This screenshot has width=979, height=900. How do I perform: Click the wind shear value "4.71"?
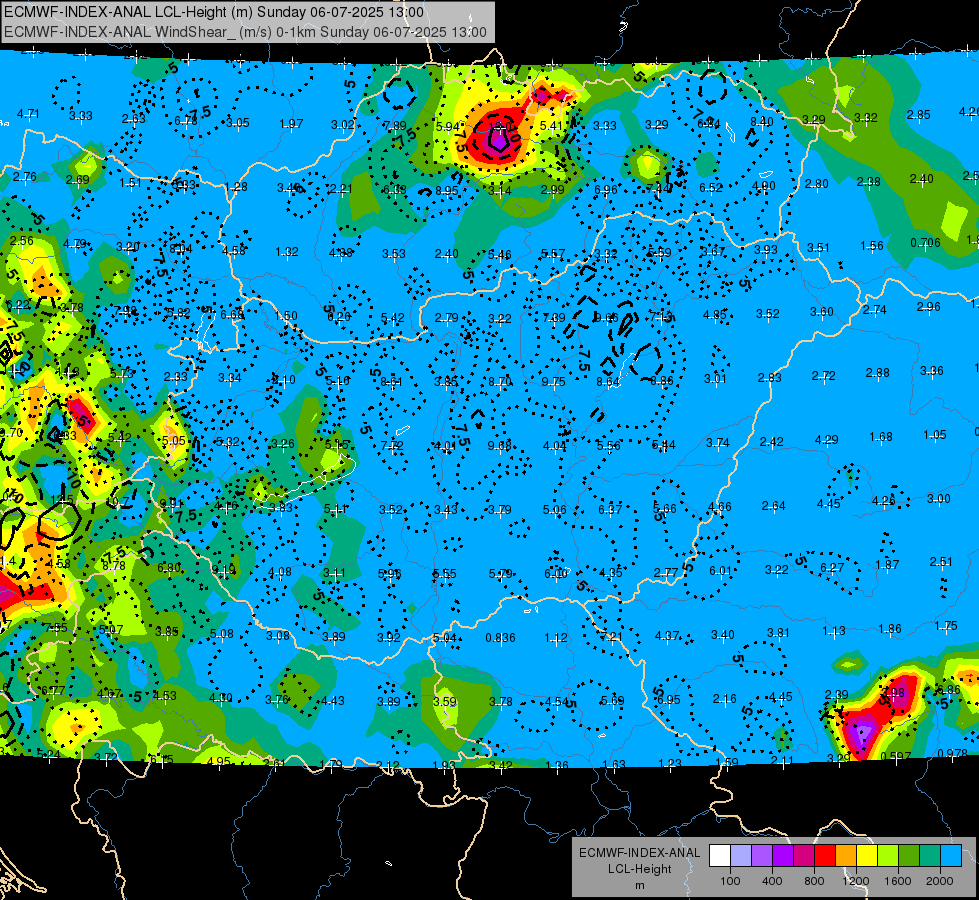pyautogui.click(x=28, y=114)
